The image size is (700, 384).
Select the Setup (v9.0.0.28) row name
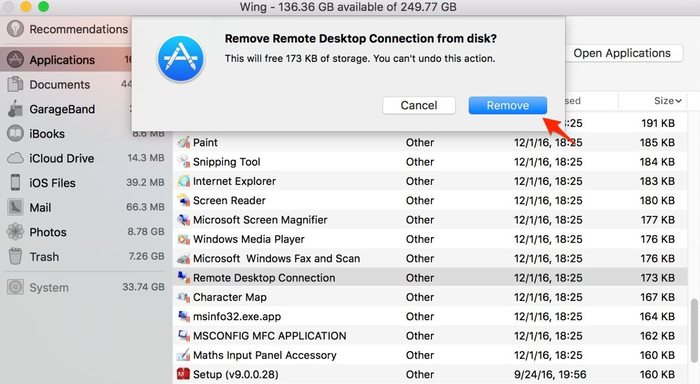(236, 374)
